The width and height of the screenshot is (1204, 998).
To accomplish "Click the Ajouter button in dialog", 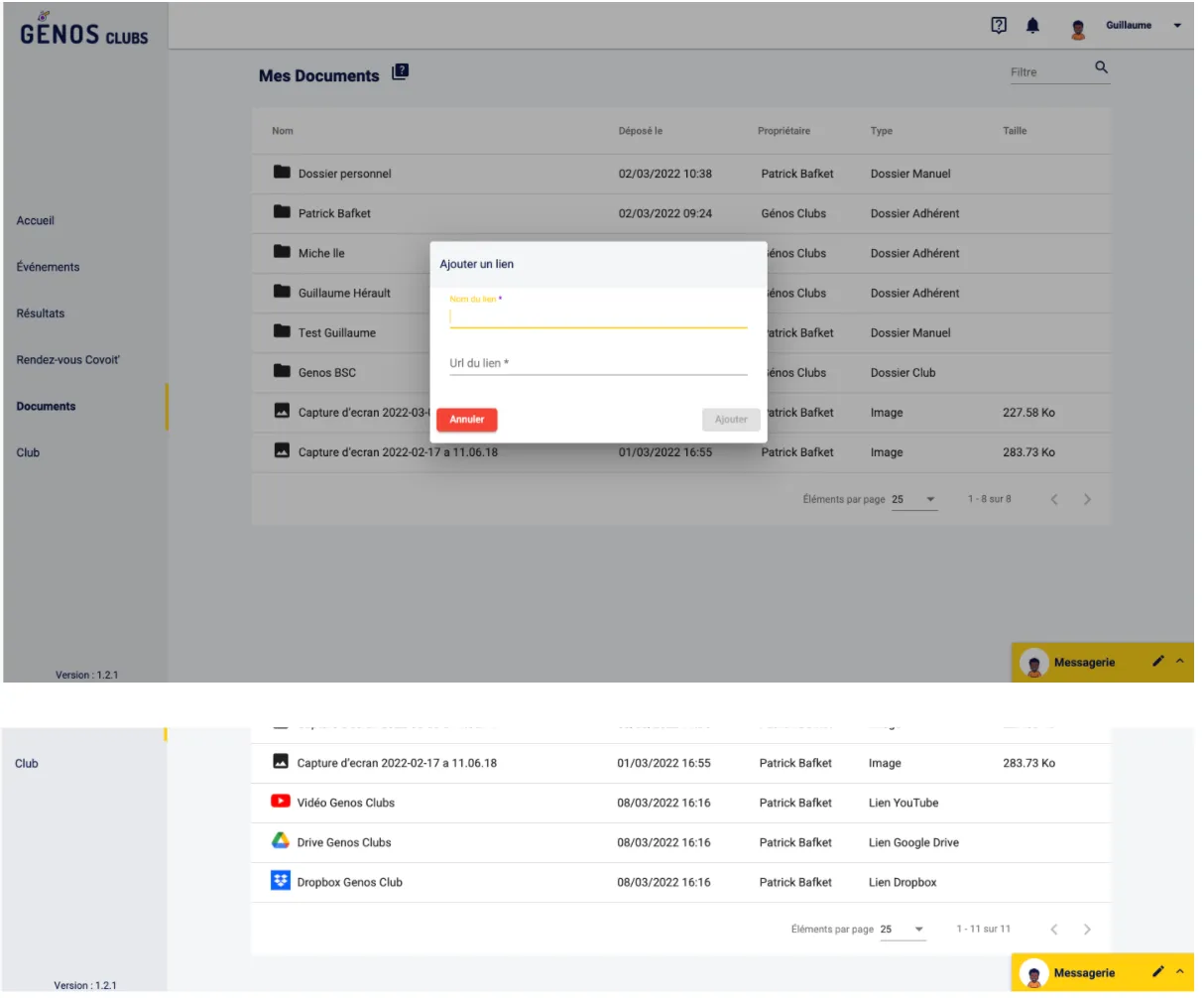I will [731, 420].
